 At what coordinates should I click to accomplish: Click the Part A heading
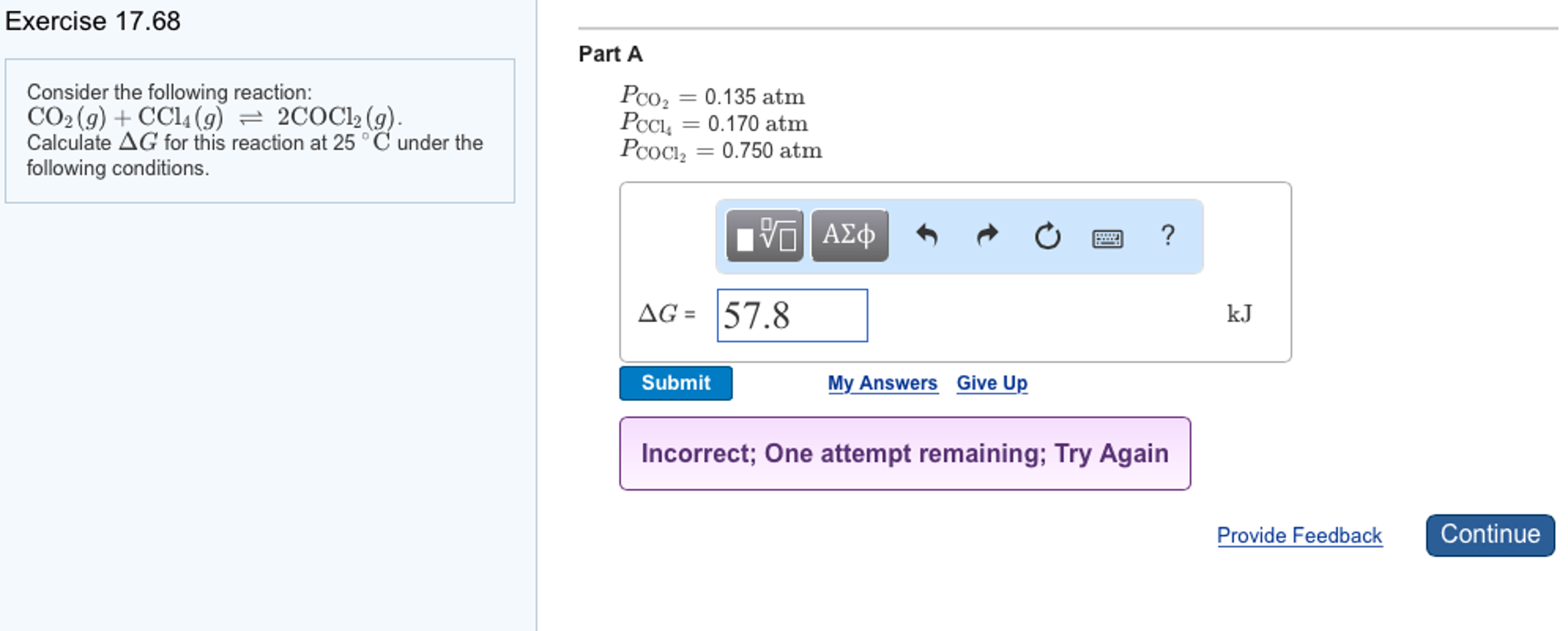coord(609,54)
